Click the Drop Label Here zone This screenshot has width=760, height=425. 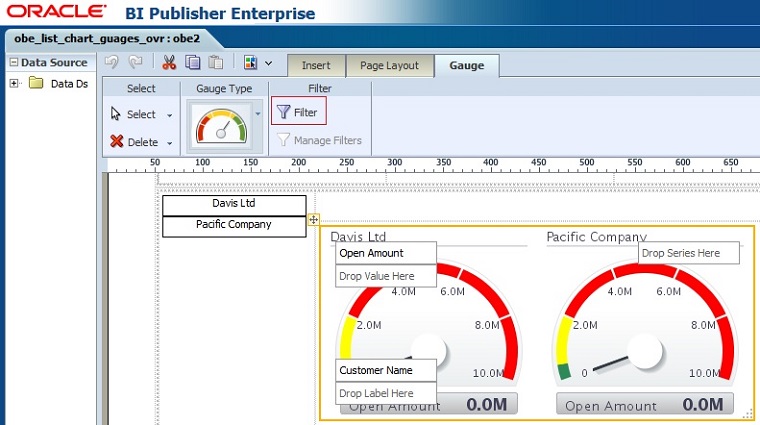[386, 393]
